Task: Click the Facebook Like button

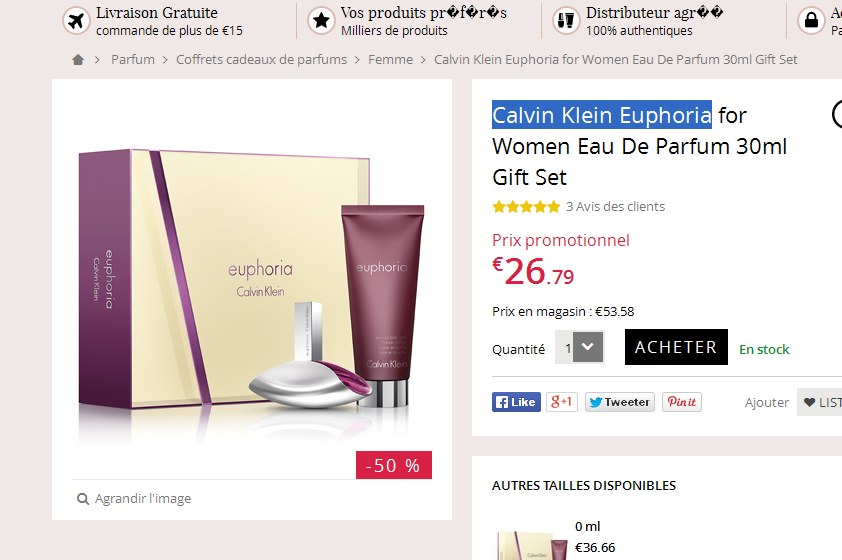Action: click(x=516, y=402)
